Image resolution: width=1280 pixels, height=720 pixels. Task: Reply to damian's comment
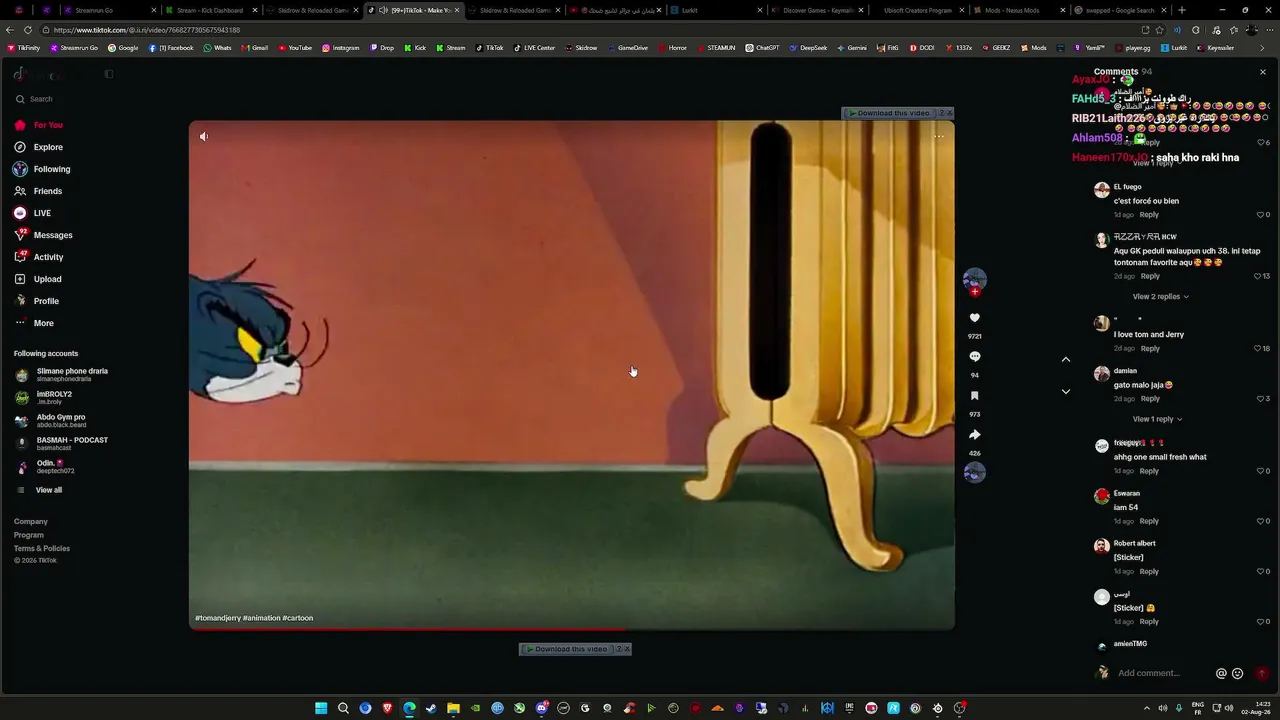click(1150, 399)
